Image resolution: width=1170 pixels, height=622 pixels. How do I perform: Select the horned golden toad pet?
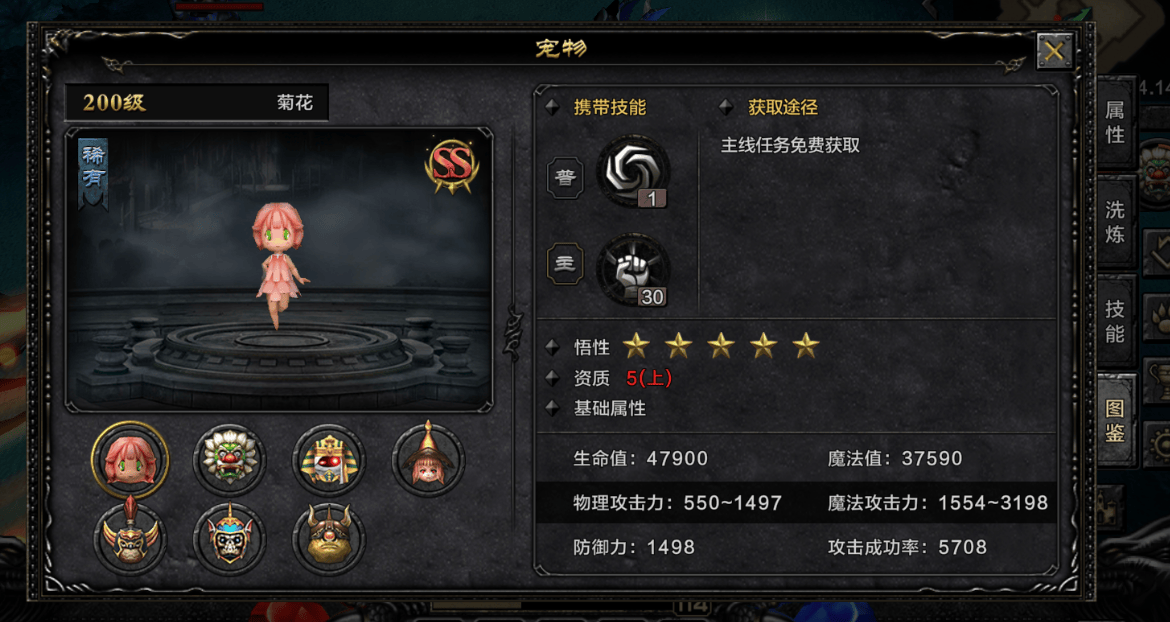tap(329, 538)
